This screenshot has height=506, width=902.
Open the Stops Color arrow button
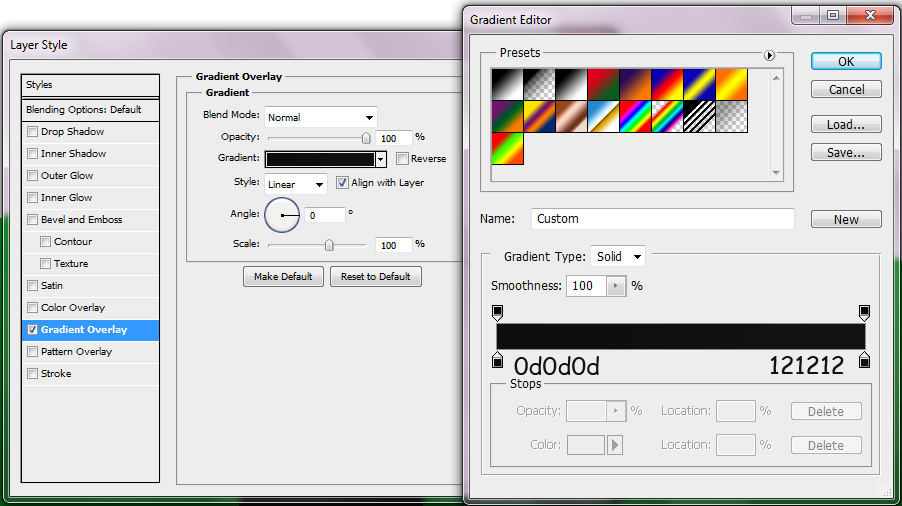(614, 444)
